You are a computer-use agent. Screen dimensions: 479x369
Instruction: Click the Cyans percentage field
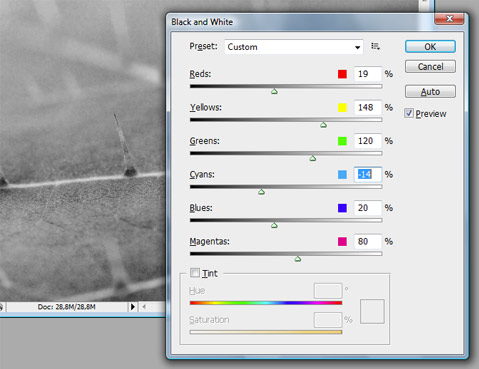pos(368,174)
